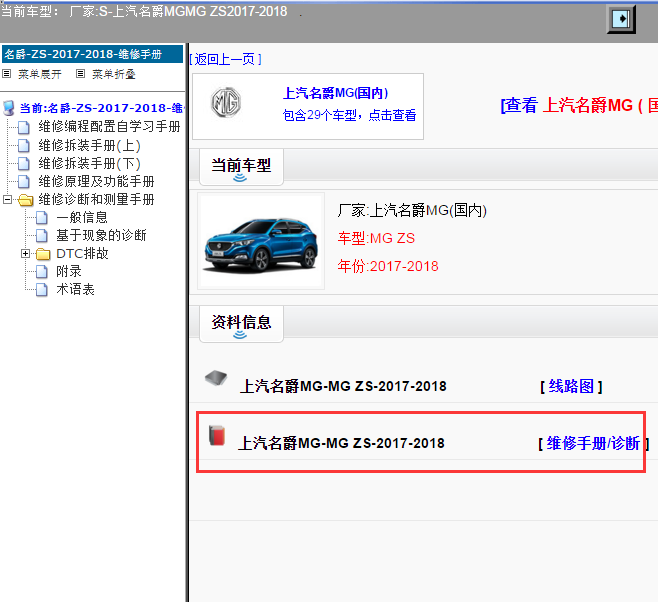This screenshot has height=602, width=658.
Task: Click page icon beside 维修拆装手册(下)
Action: (24, 164)
